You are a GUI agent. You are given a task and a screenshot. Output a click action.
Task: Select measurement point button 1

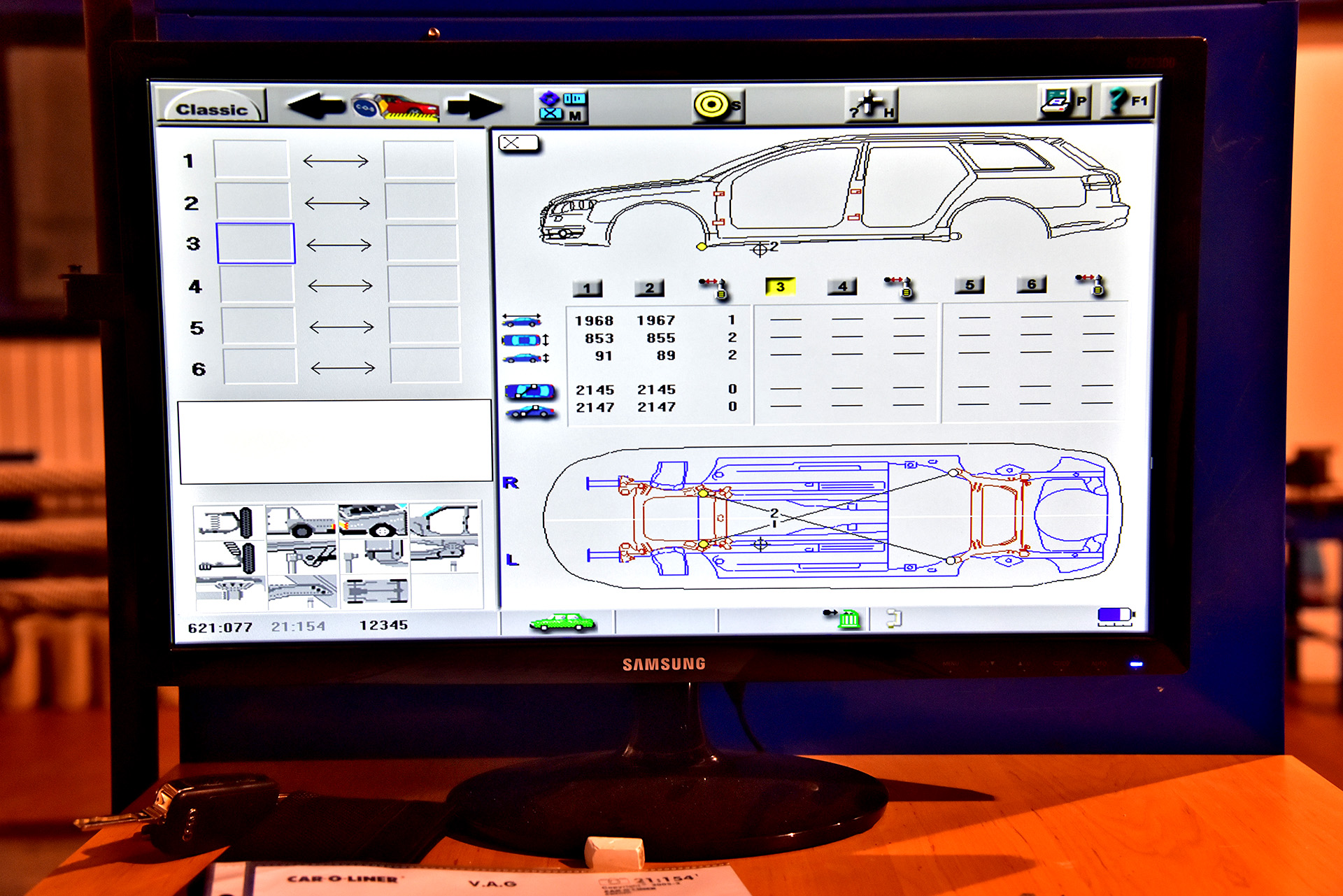click(x=587, y=288)
